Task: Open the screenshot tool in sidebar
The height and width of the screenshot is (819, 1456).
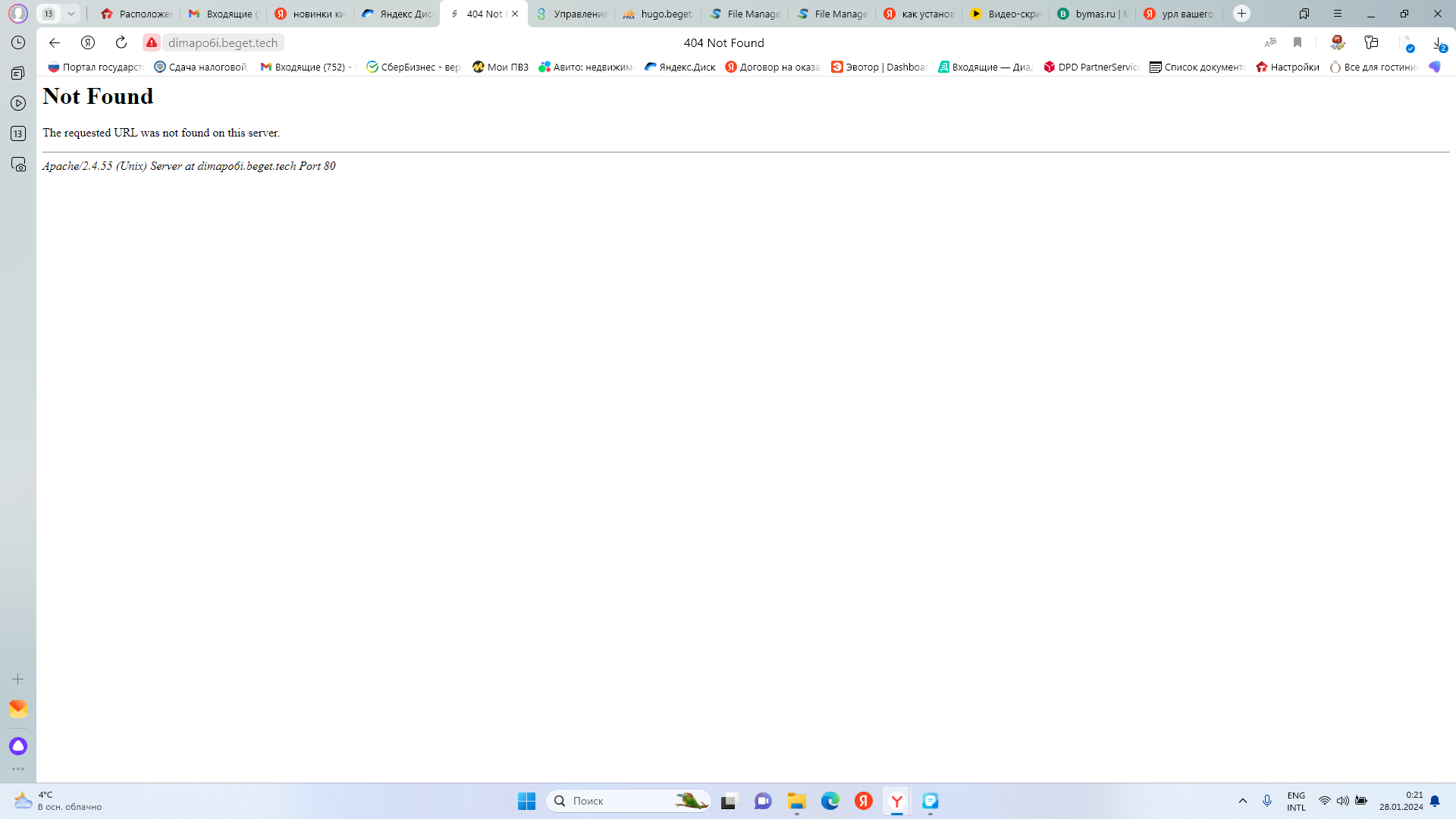Action: 18,164
